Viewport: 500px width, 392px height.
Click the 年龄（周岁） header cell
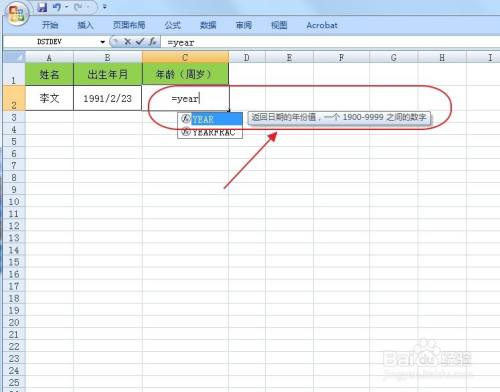[x=185, y=74]
